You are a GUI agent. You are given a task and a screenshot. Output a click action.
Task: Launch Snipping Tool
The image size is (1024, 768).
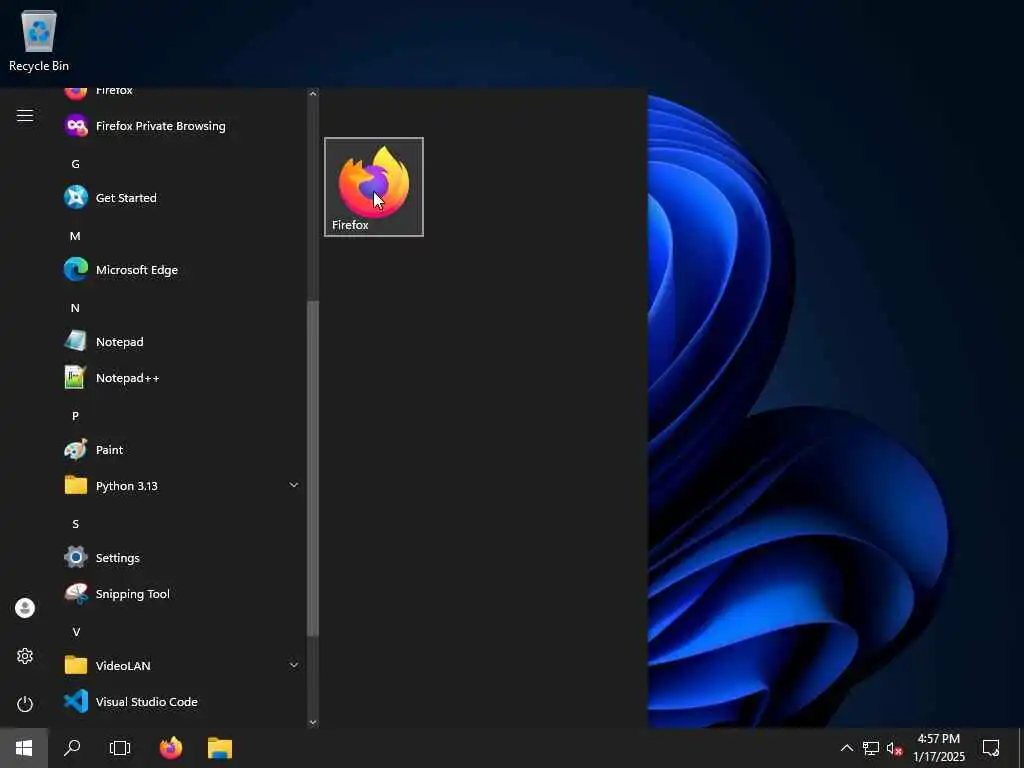pos(180,594)
